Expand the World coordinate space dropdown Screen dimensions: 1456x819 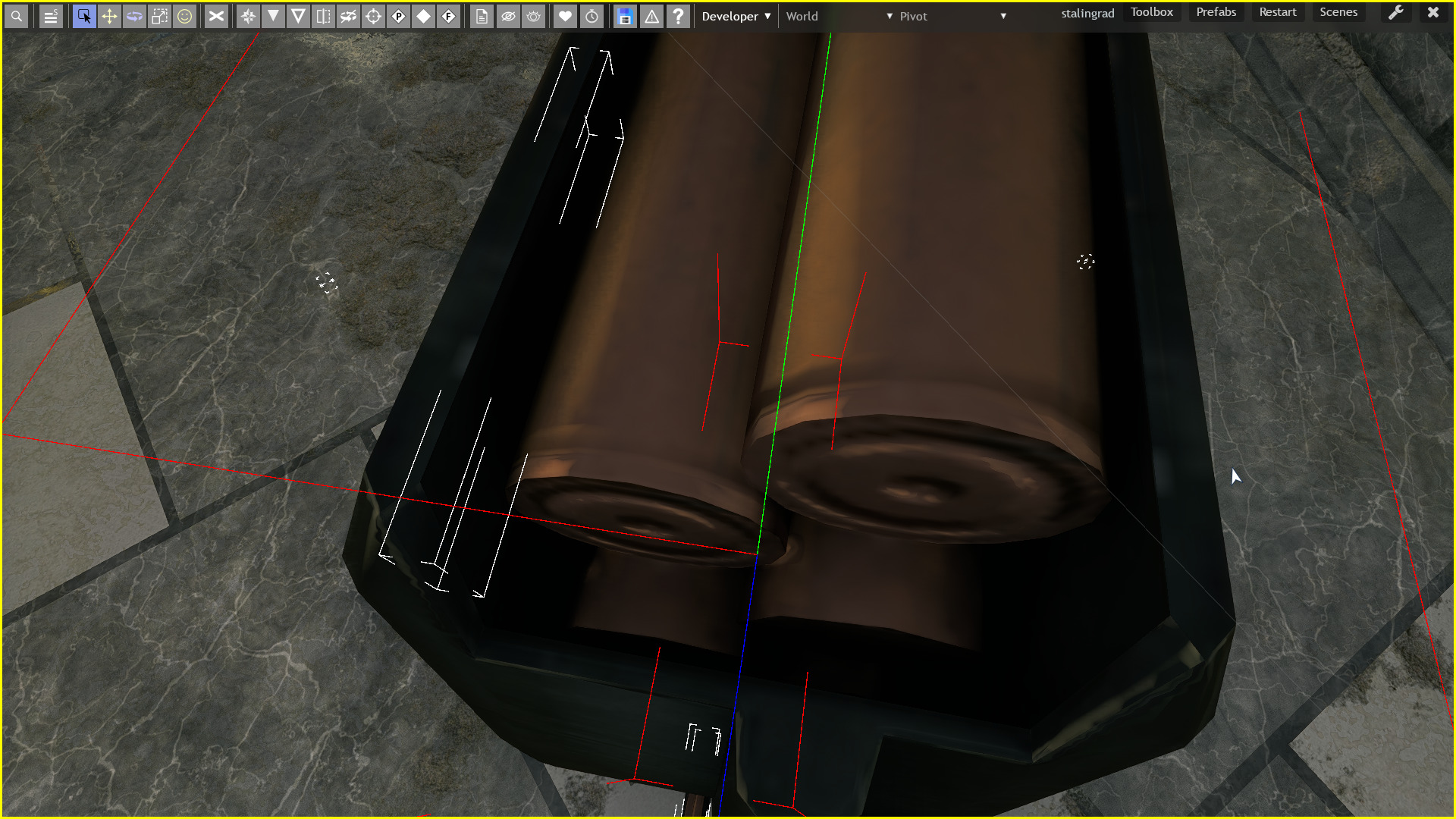[x=838, y=16]
